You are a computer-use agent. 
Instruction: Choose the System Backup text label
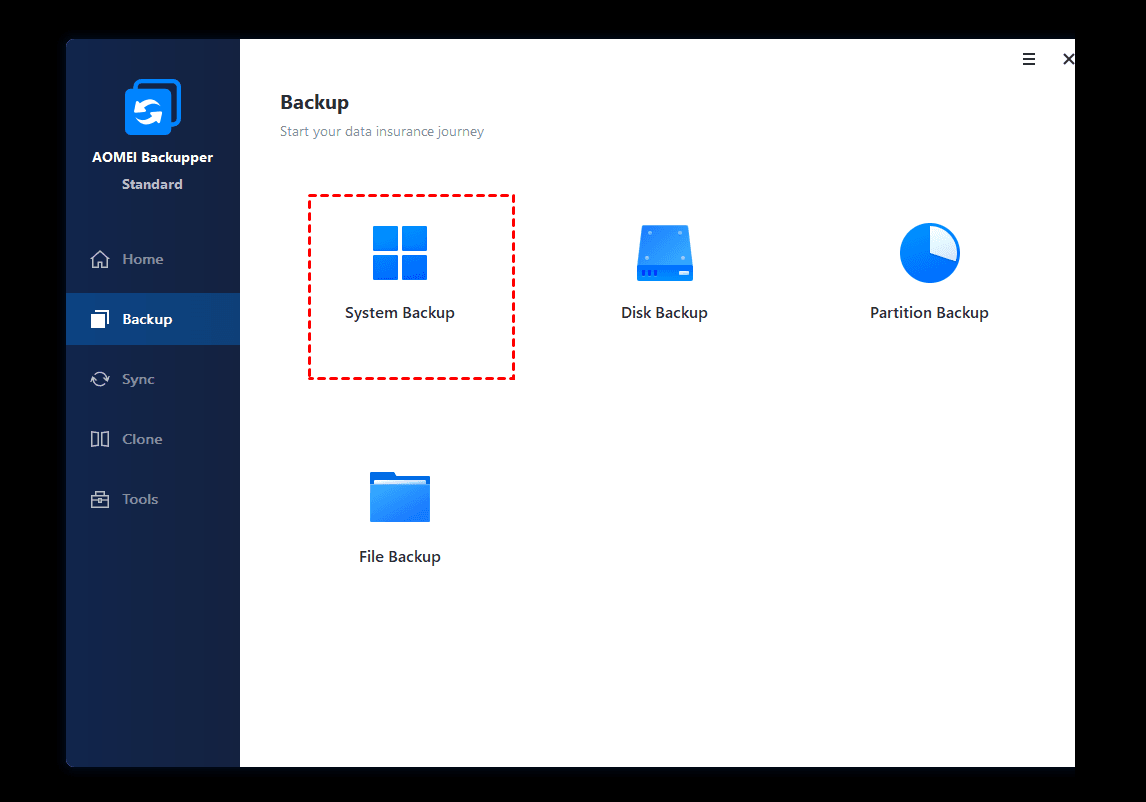pyautogui.click(x=400, y=313)
